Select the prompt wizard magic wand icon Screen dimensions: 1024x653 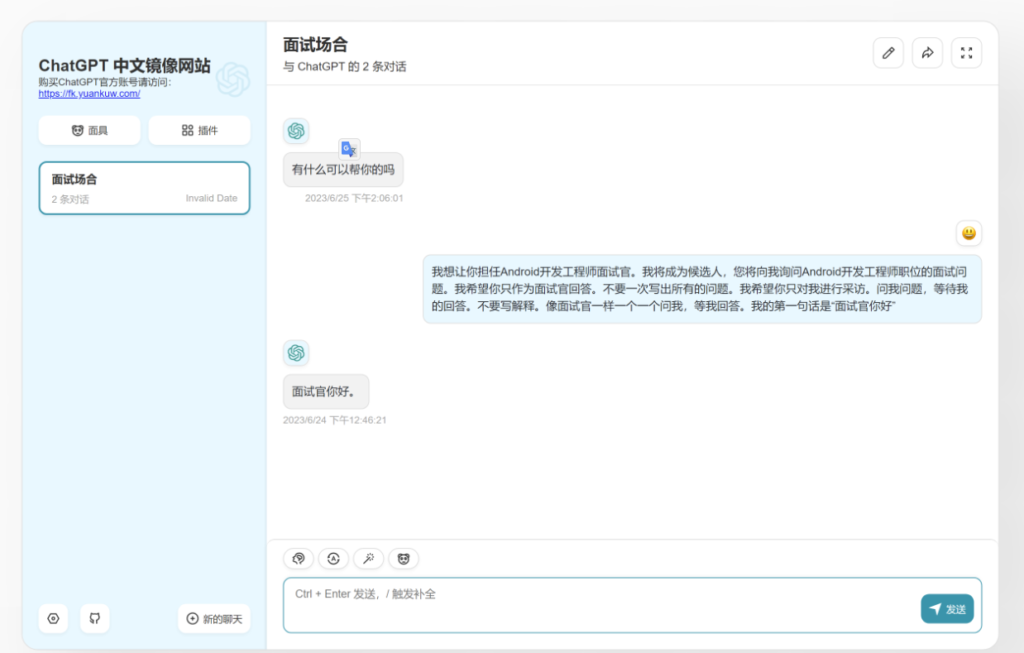(368, 558)
